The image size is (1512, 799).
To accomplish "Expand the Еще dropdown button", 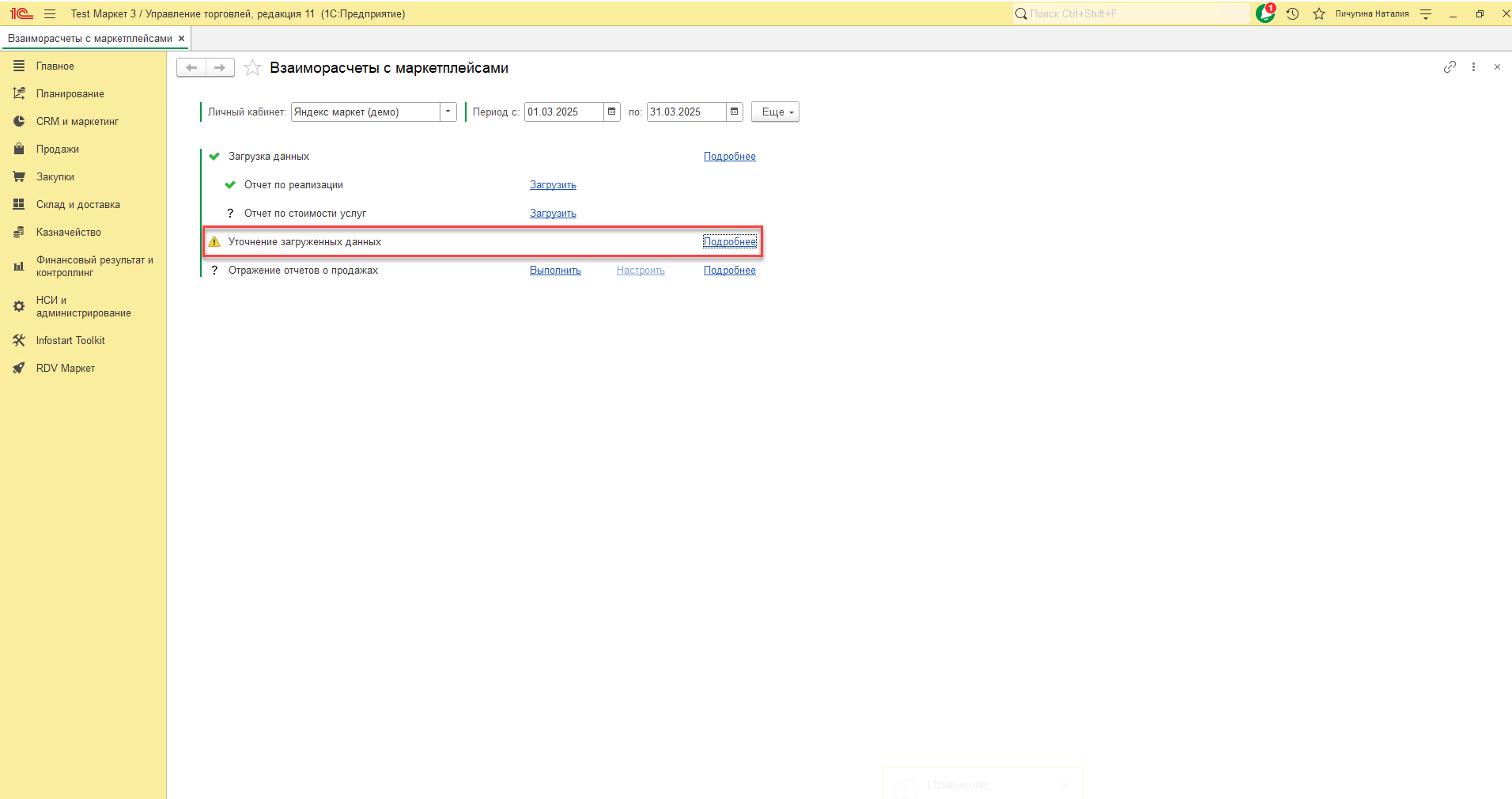I will click(775, 112).
